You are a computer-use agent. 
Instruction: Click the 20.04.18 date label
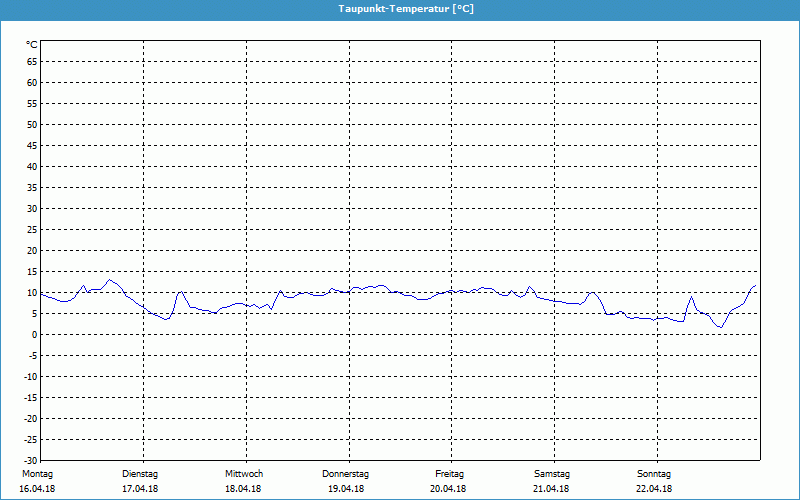pyautogui.click(x=448, y=489)
